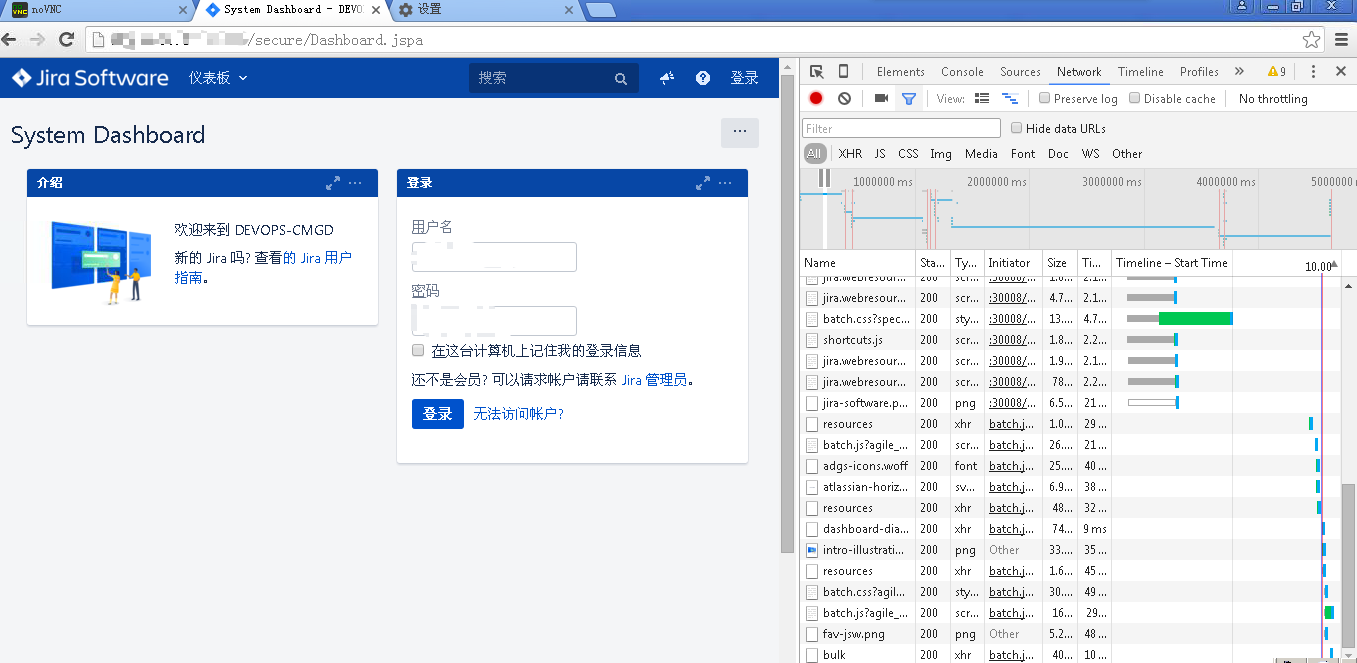
Task: Click the network overview timeline handle
Action: pos(825,178)
